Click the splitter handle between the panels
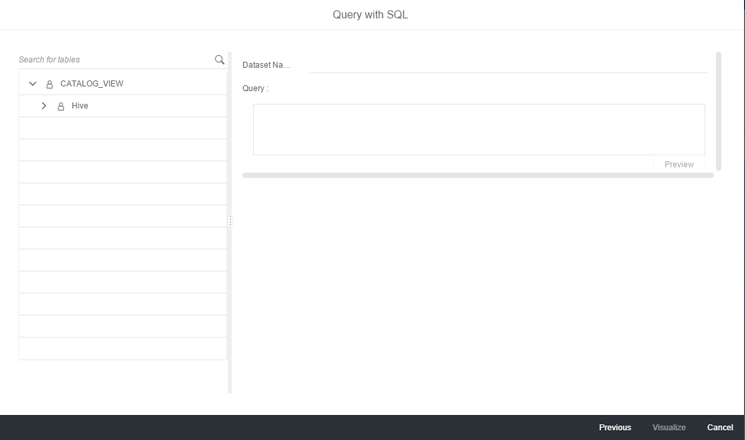745x440 pixels. (230, 221)
